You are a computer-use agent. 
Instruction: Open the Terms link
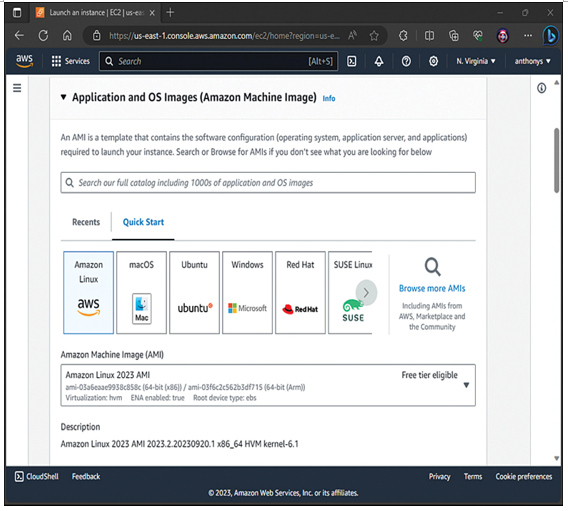473,476
